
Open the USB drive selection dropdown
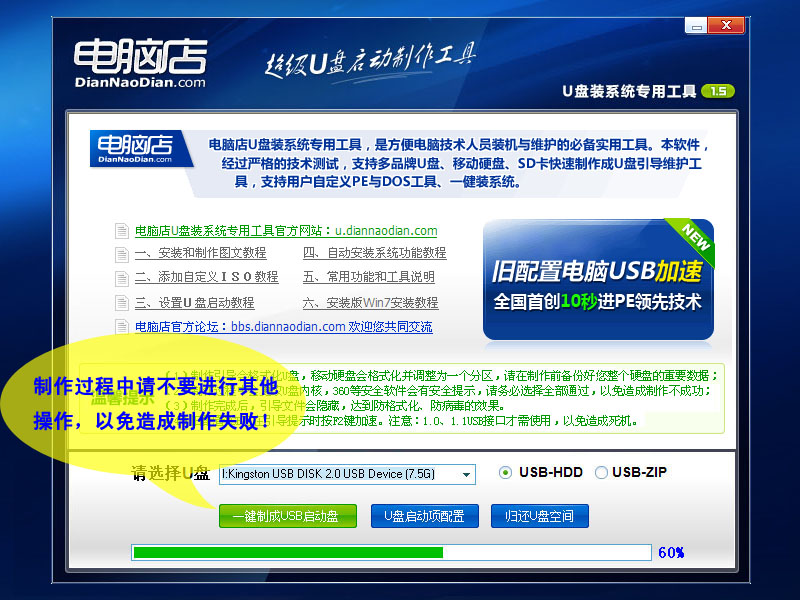466,473
